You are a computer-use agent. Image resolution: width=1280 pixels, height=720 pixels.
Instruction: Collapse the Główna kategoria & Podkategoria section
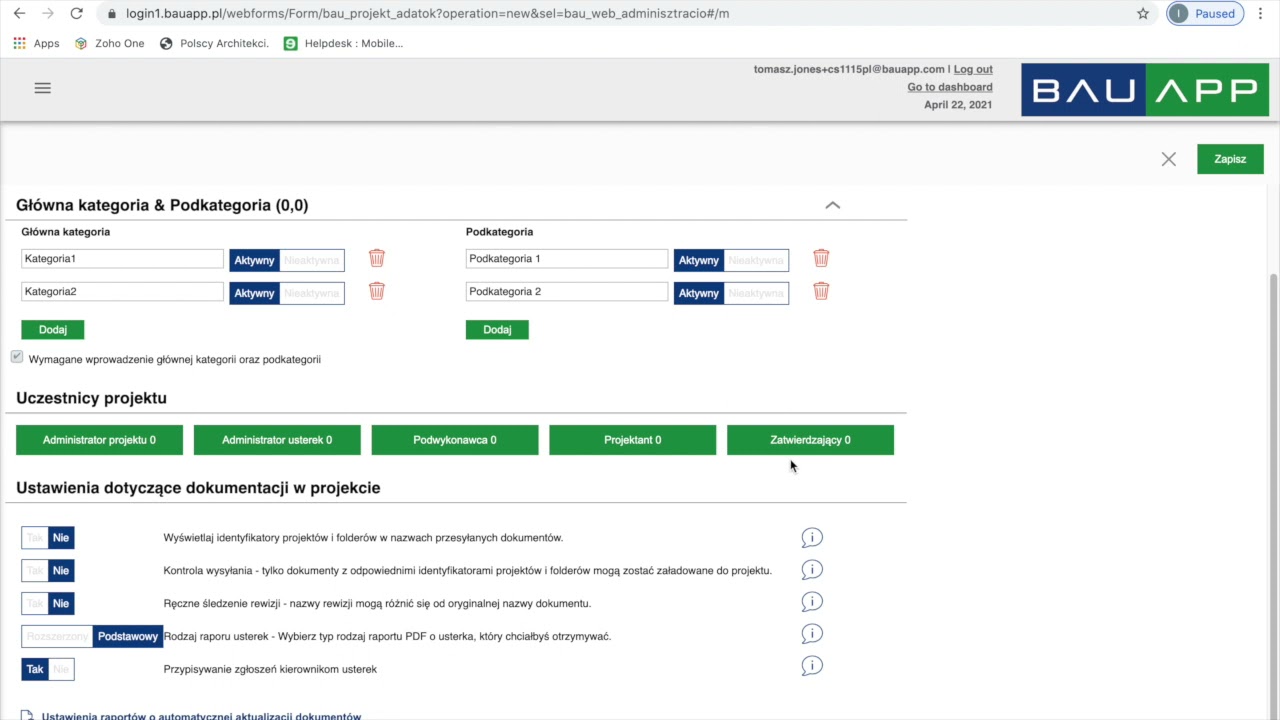coord(832,205)
